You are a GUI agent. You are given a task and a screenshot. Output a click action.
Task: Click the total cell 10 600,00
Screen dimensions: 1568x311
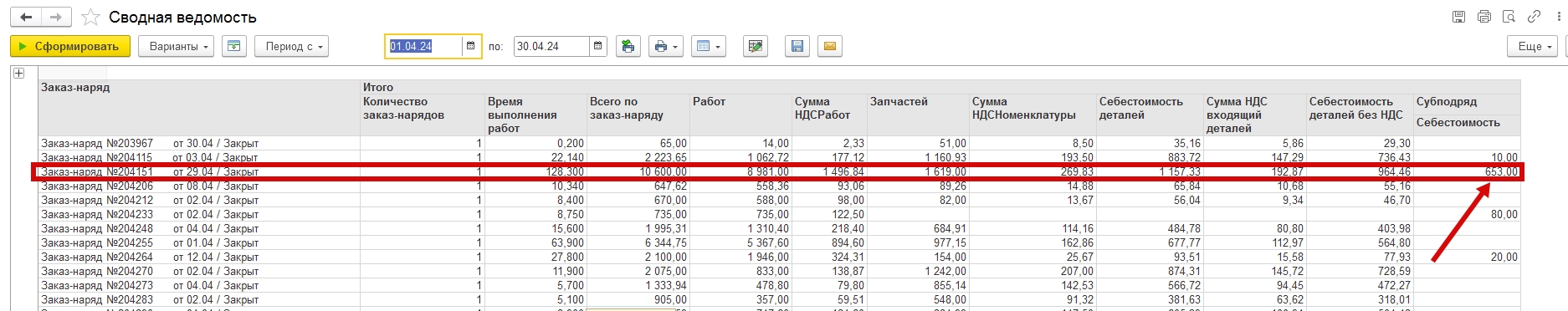pyautogui.click(x=638, y=171)
